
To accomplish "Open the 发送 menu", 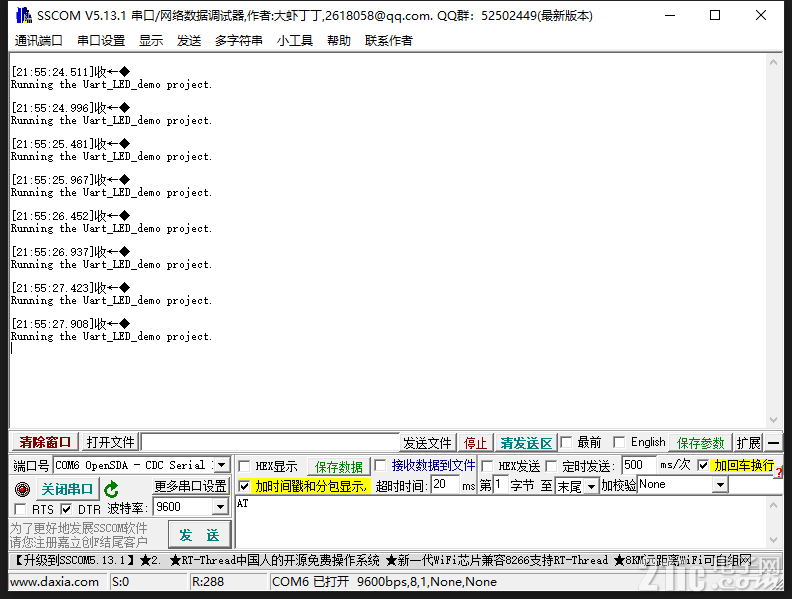I will click(189, 40).
